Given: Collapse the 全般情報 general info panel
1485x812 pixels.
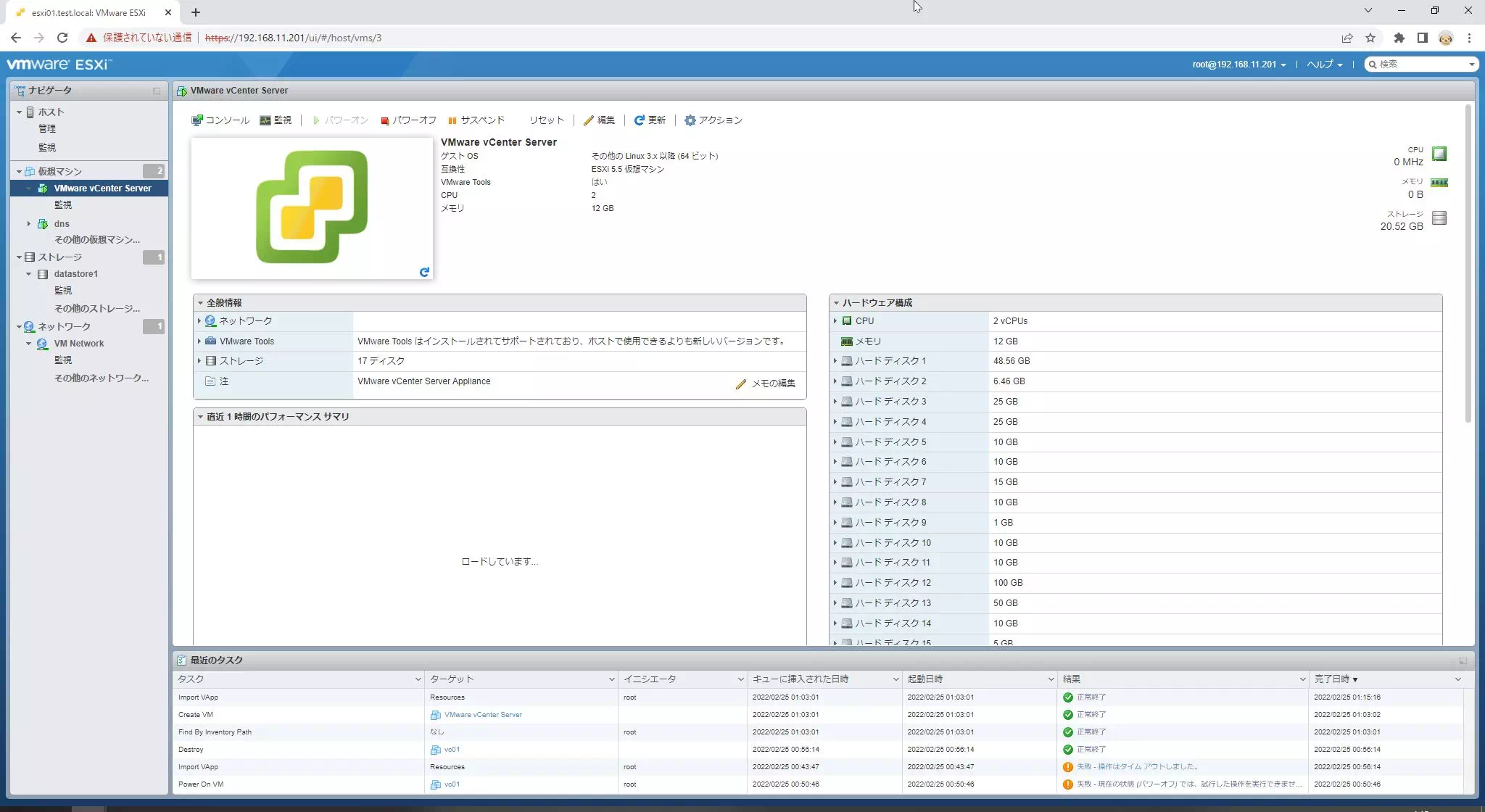Looking at the screenshot, I should click(x=200, y=303).
